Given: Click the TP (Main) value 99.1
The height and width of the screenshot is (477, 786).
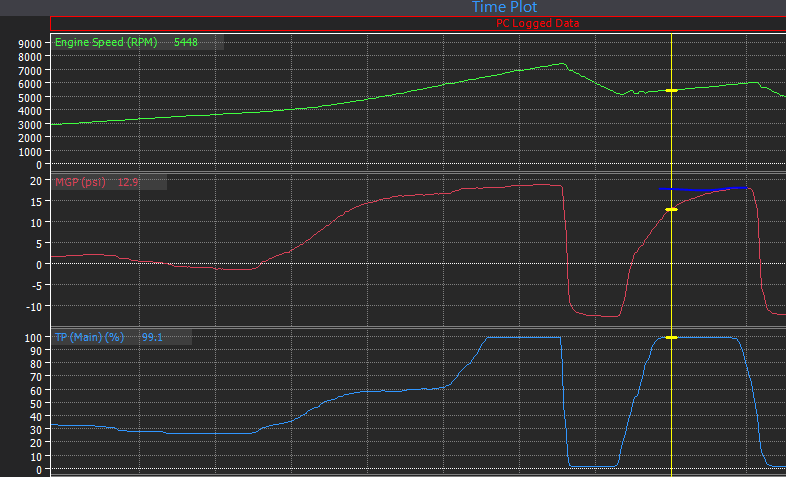Looking at the screenshot, I should click(x=152, y=337).
